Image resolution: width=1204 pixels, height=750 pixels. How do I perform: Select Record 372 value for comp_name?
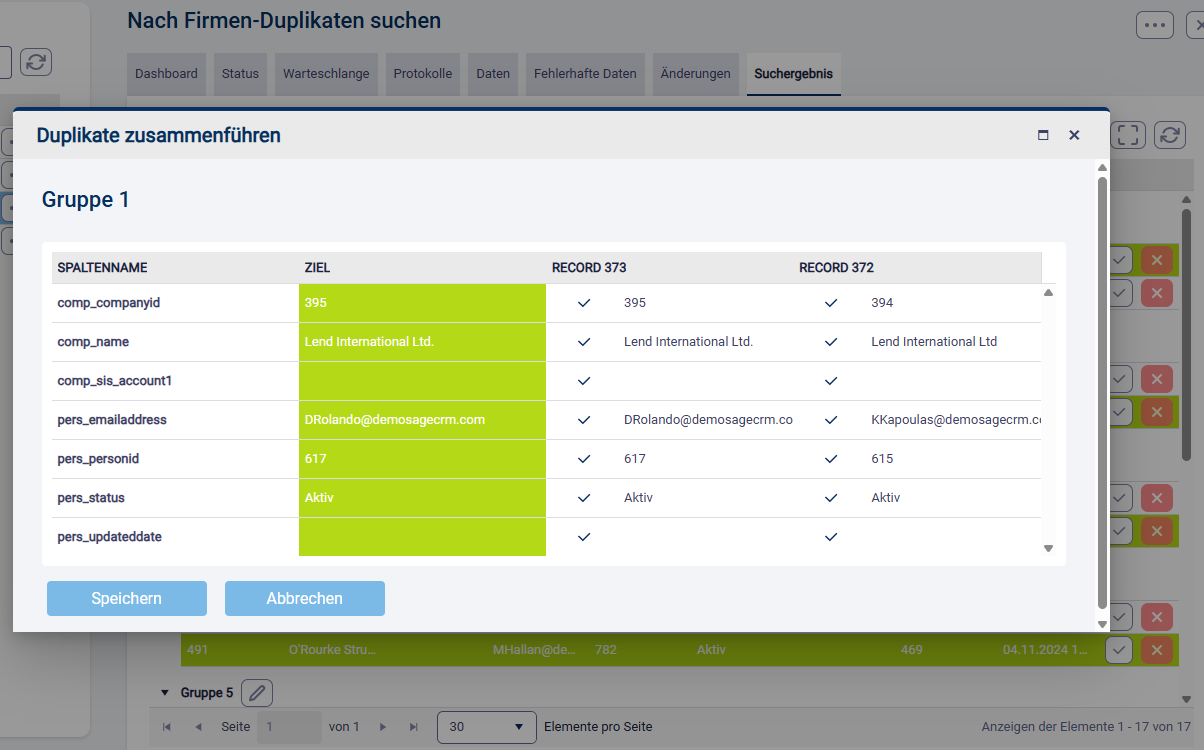830,341
